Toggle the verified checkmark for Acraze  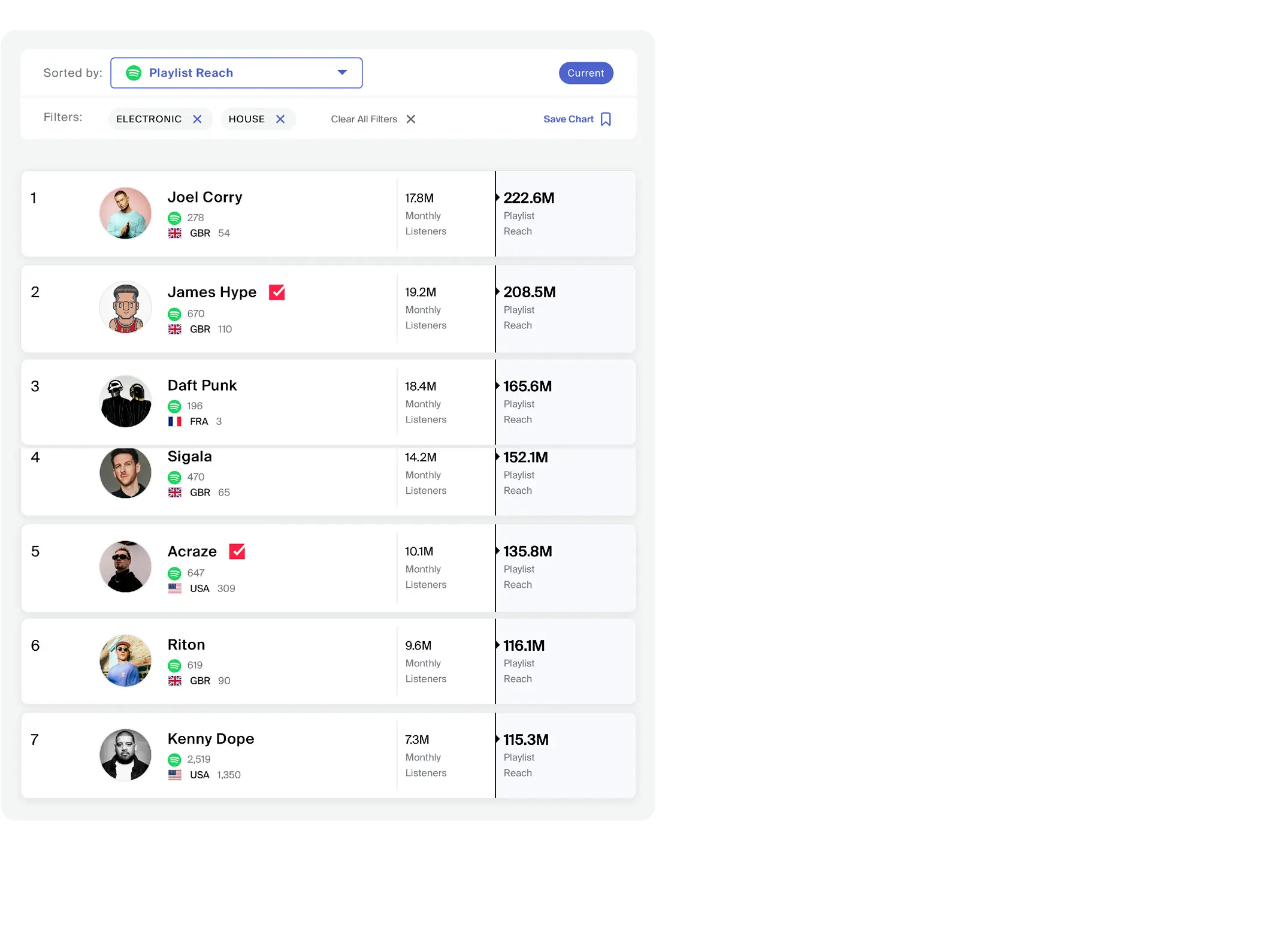[x=238, y=552]
